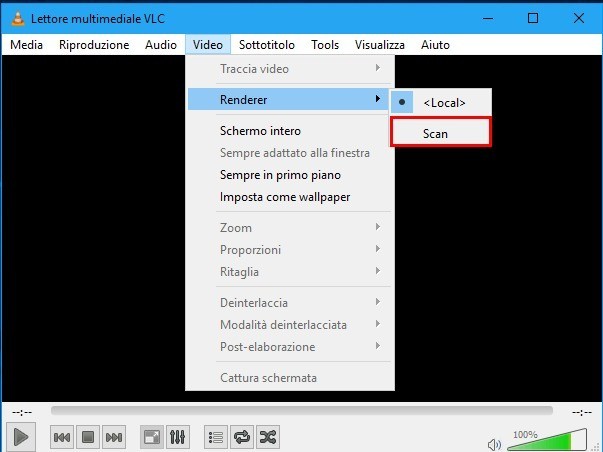The width and height of the screenshot is (603, 452).
Task: Open the Riproduzione menu
Action: pos(94,45)
